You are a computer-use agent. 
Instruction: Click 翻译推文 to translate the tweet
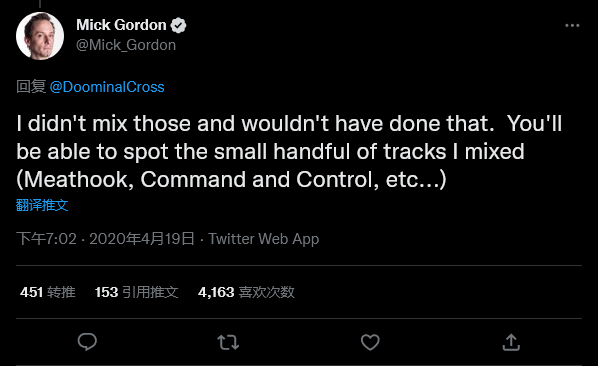tap(42, 205)
